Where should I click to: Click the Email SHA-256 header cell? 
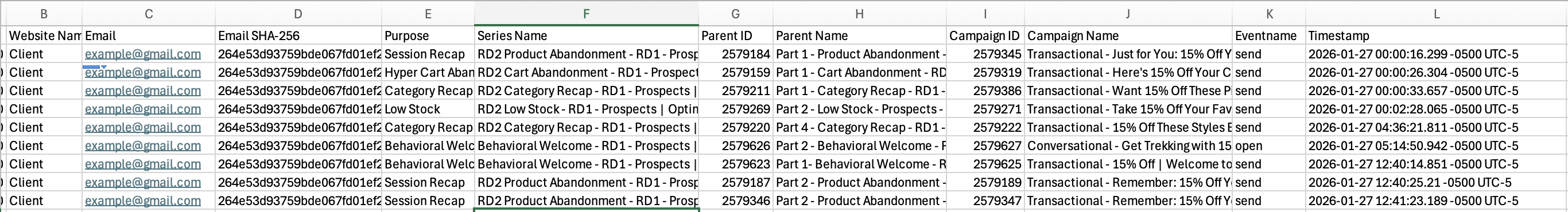tap(298, 36)
